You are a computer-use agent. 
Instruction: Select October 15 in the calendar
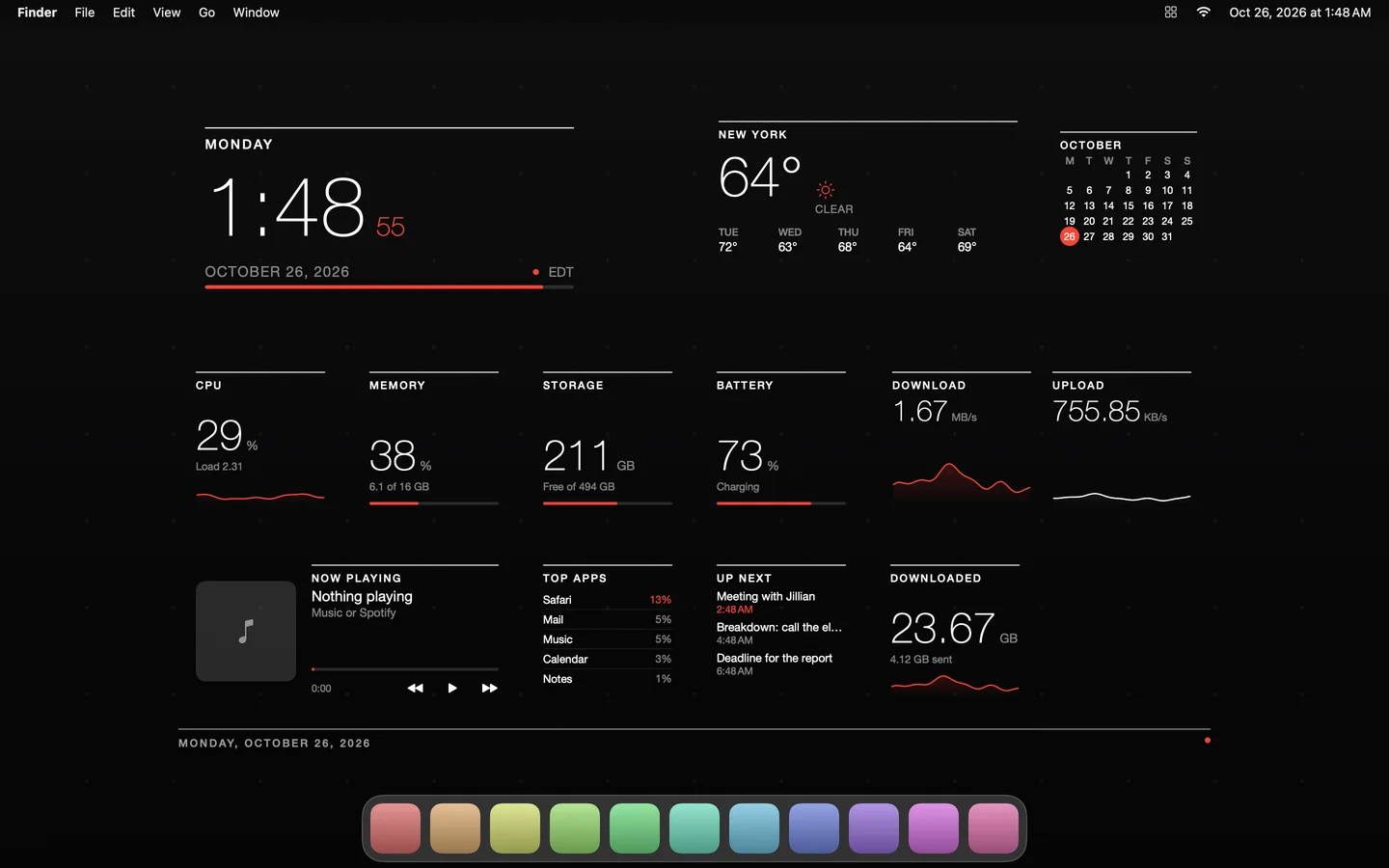tap(1128, 205)
